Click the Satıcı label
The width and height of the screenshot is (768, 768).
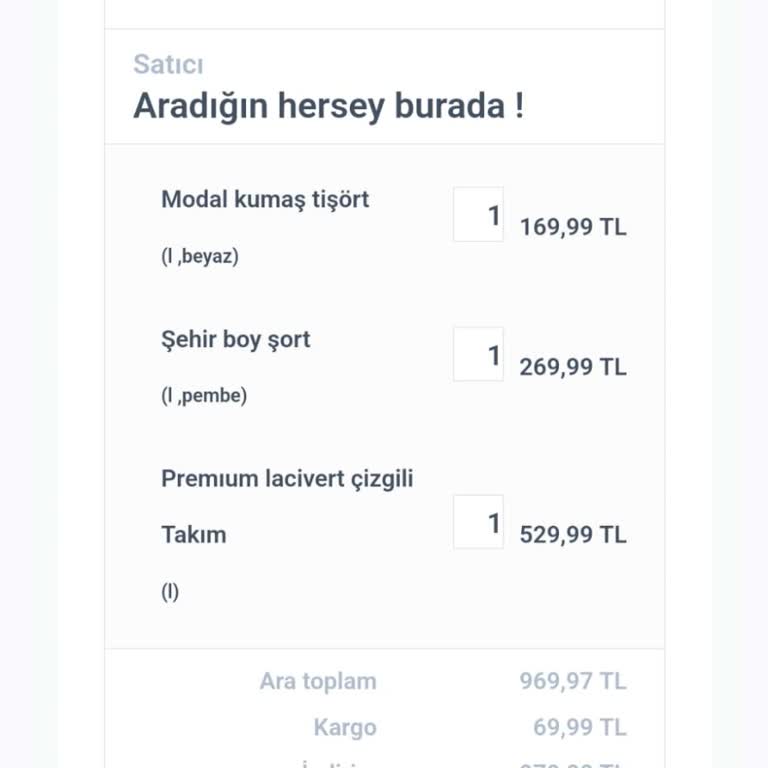[x=168, y=65]
